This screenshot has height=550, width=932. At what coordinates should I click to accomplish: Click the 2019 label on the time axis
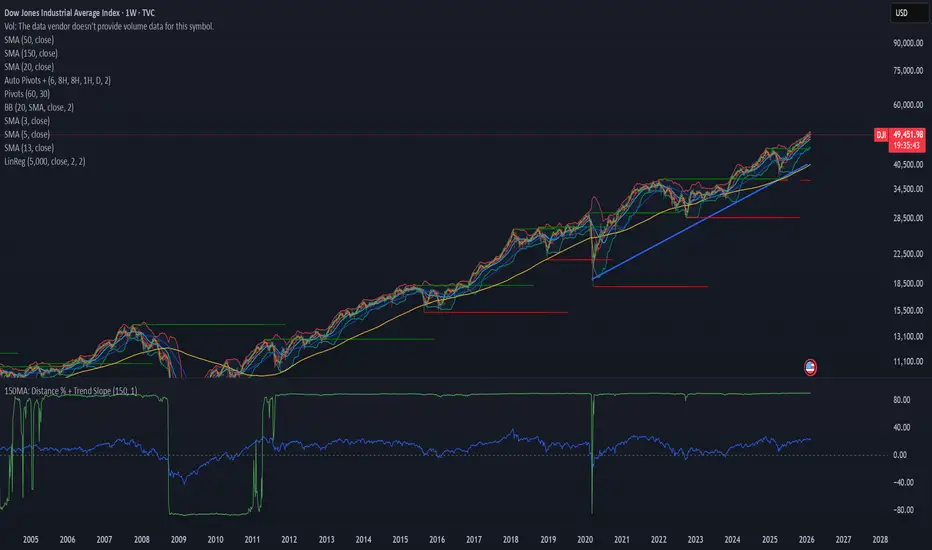[548, 540]
